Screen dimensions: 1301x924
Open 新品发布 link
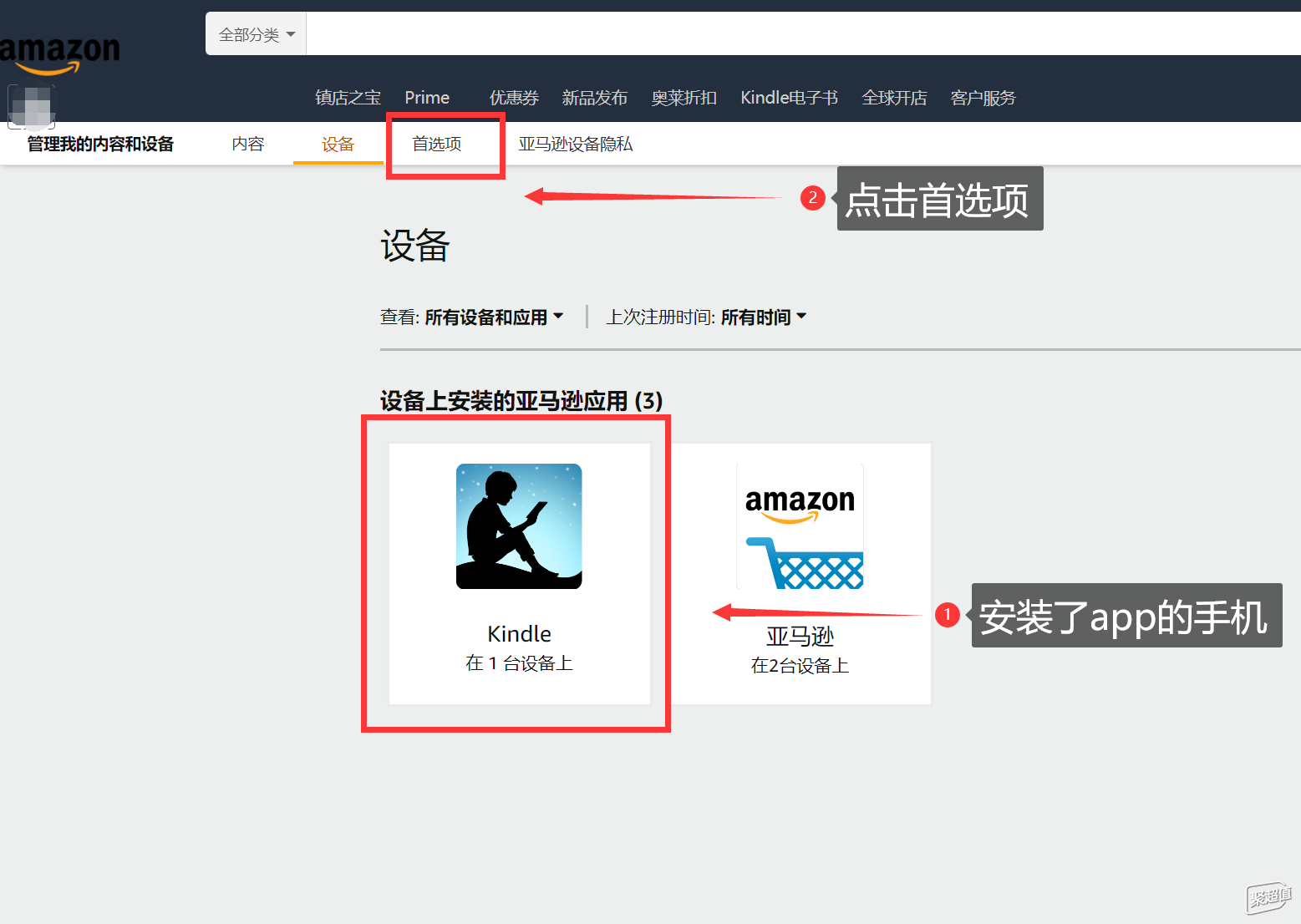(x=594, y=98)
